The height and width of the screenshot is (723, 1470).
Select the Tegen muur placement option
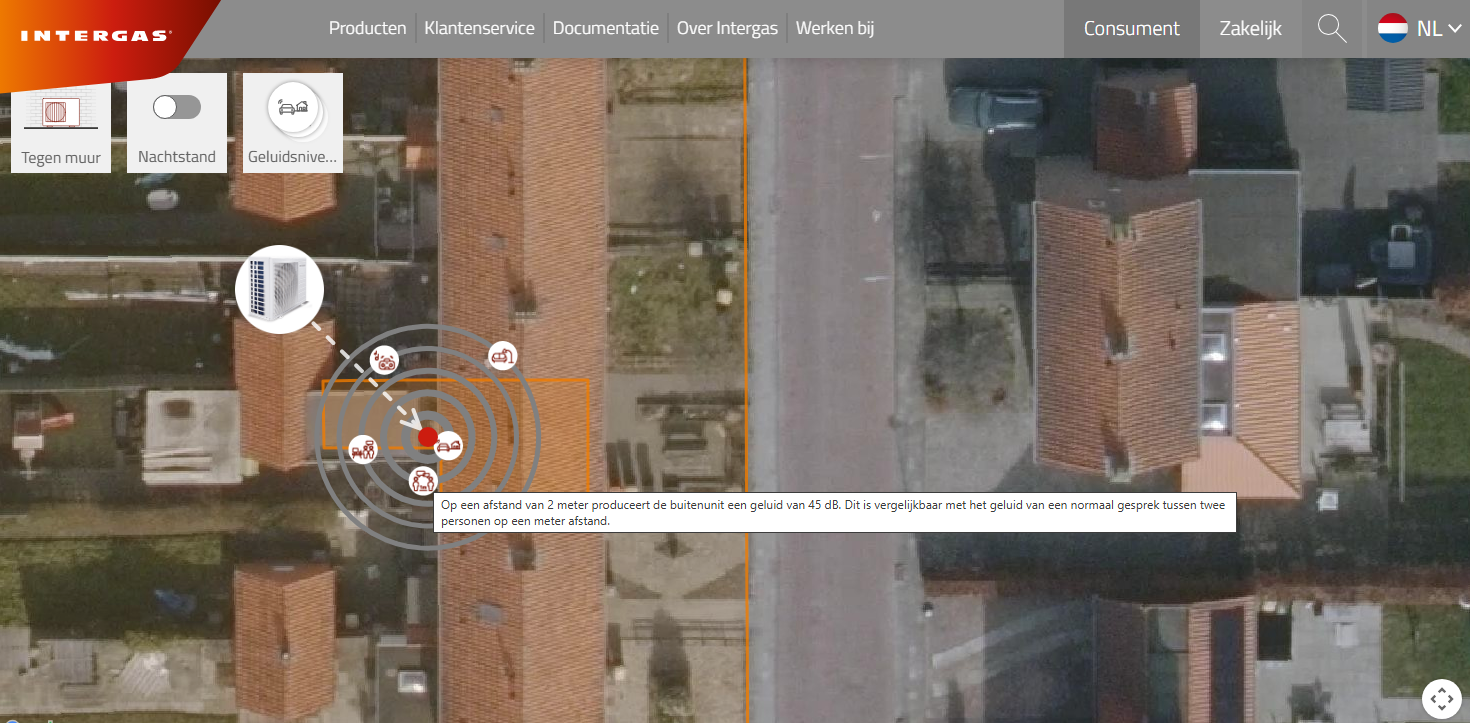coord(61,123)
